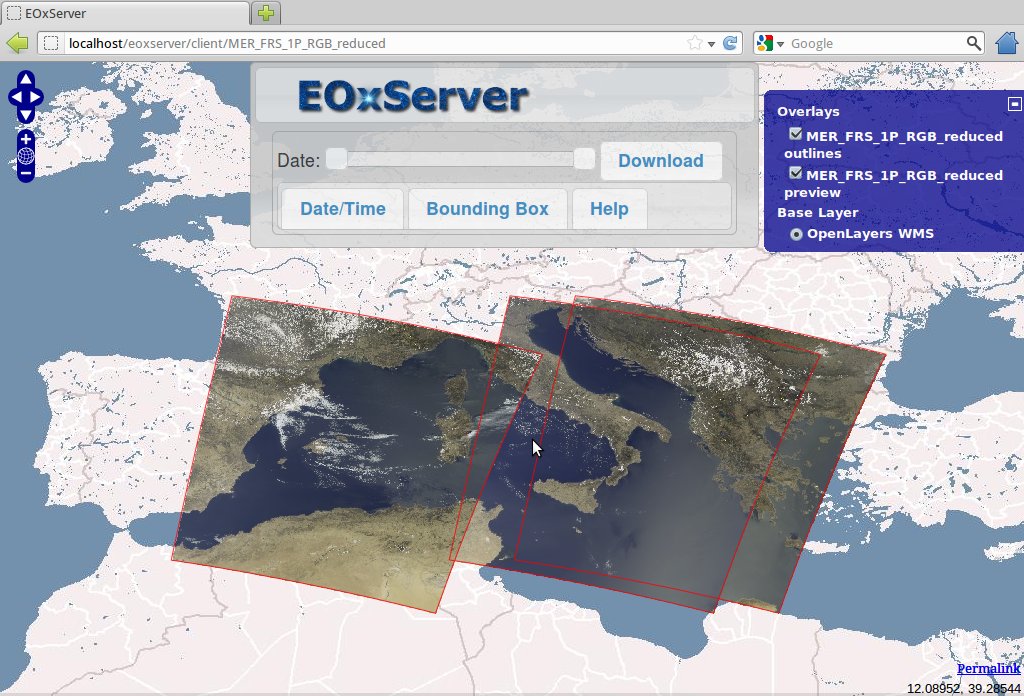Pan the map up with the arrow
The width and height of the screenshot is (1024, 696).
point(25,80)
